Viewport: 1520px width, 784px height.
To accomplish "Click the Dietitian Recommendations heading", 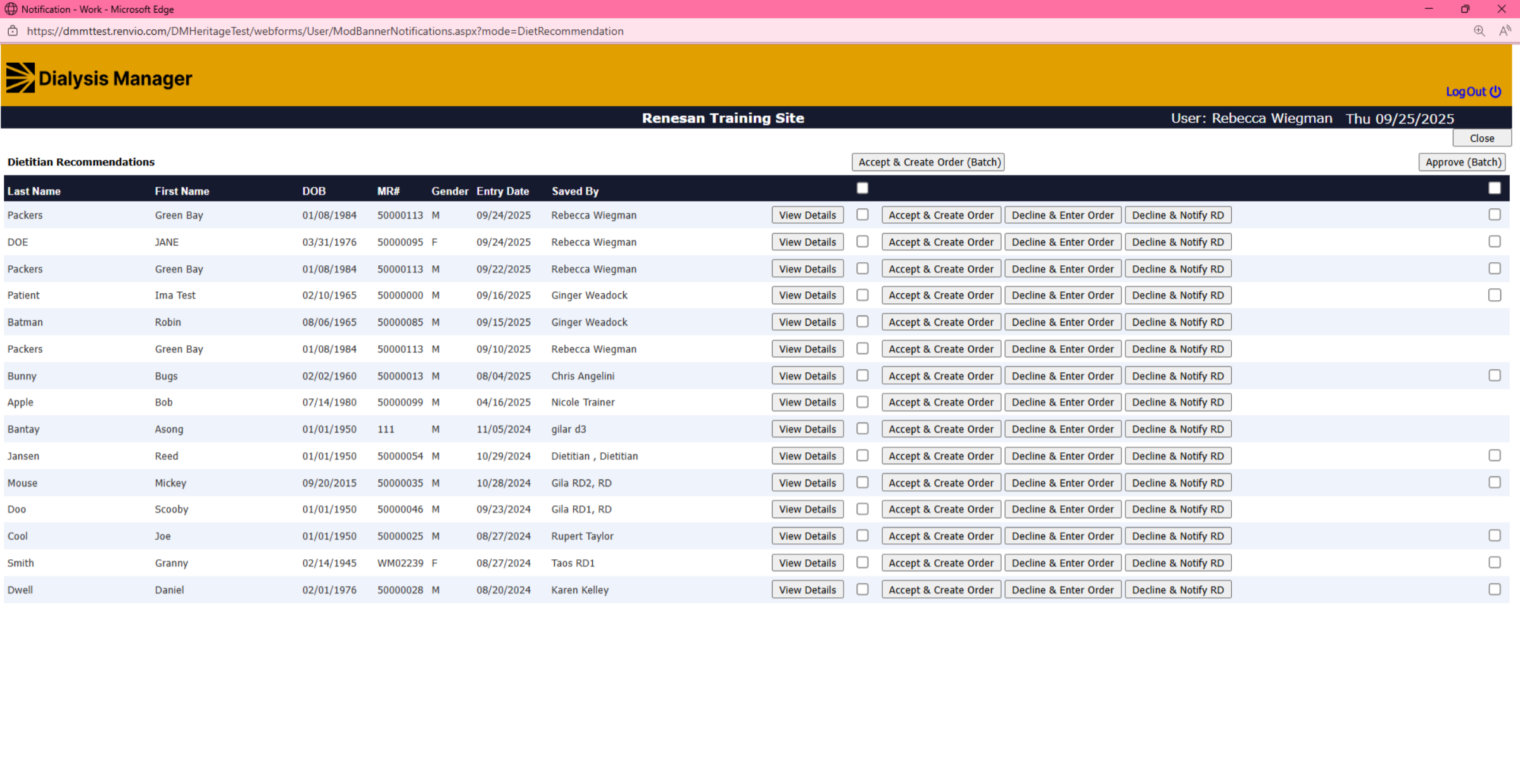I will (x=81, y=162).
